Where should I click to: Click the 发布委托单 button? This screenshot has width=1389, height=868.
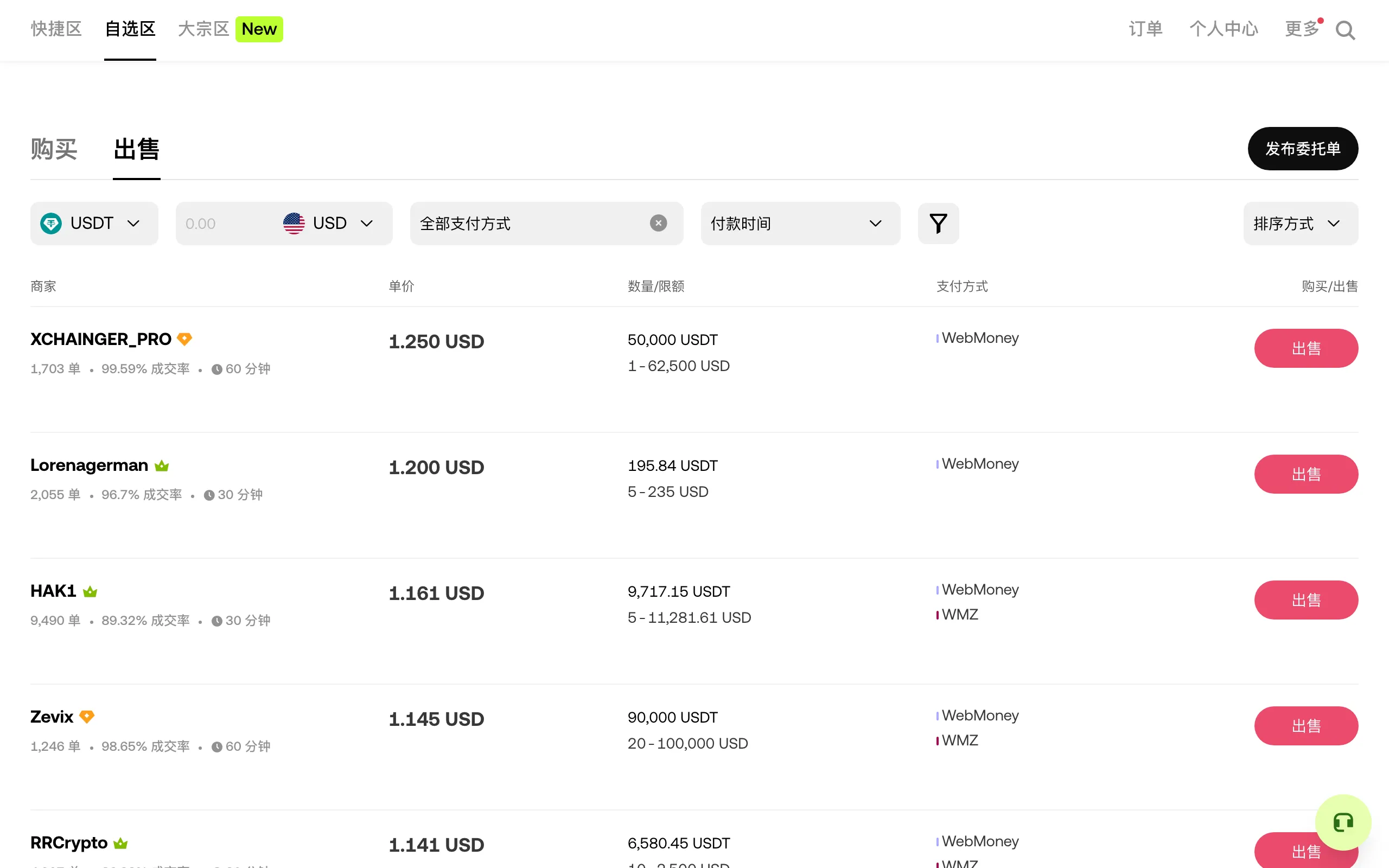1303,149
